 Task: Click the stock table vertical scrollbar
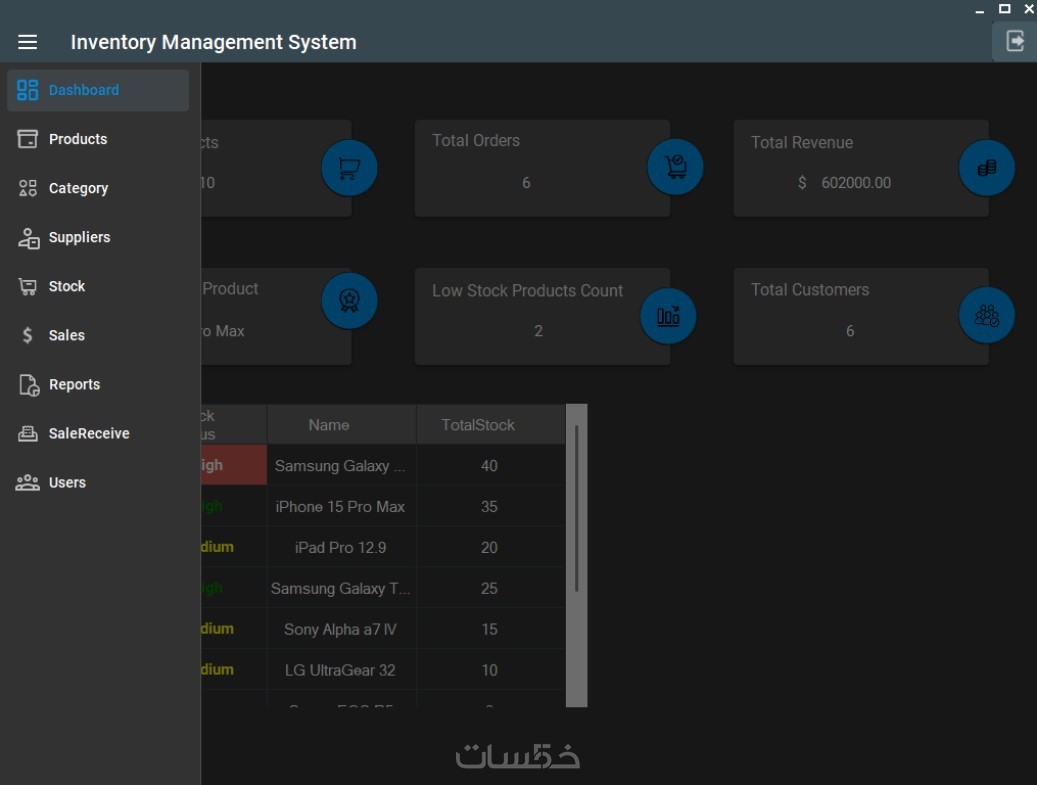click(x=577, y=509)
